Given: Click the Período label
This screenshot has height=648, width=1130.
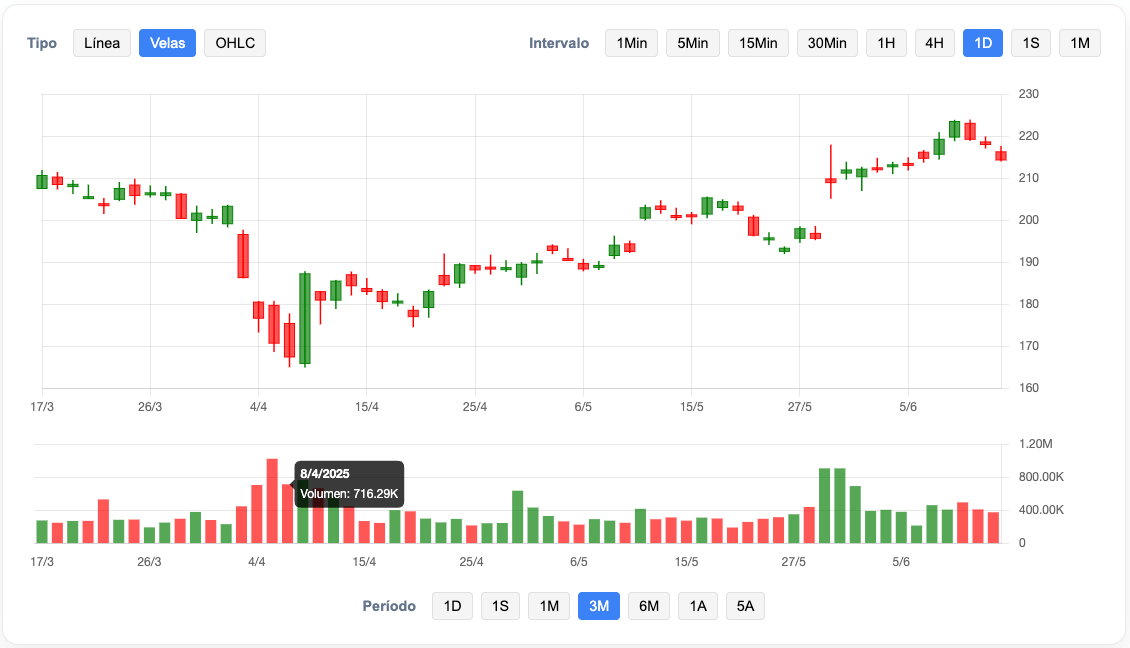Looking at the screenshot, I should coord(389,606).
